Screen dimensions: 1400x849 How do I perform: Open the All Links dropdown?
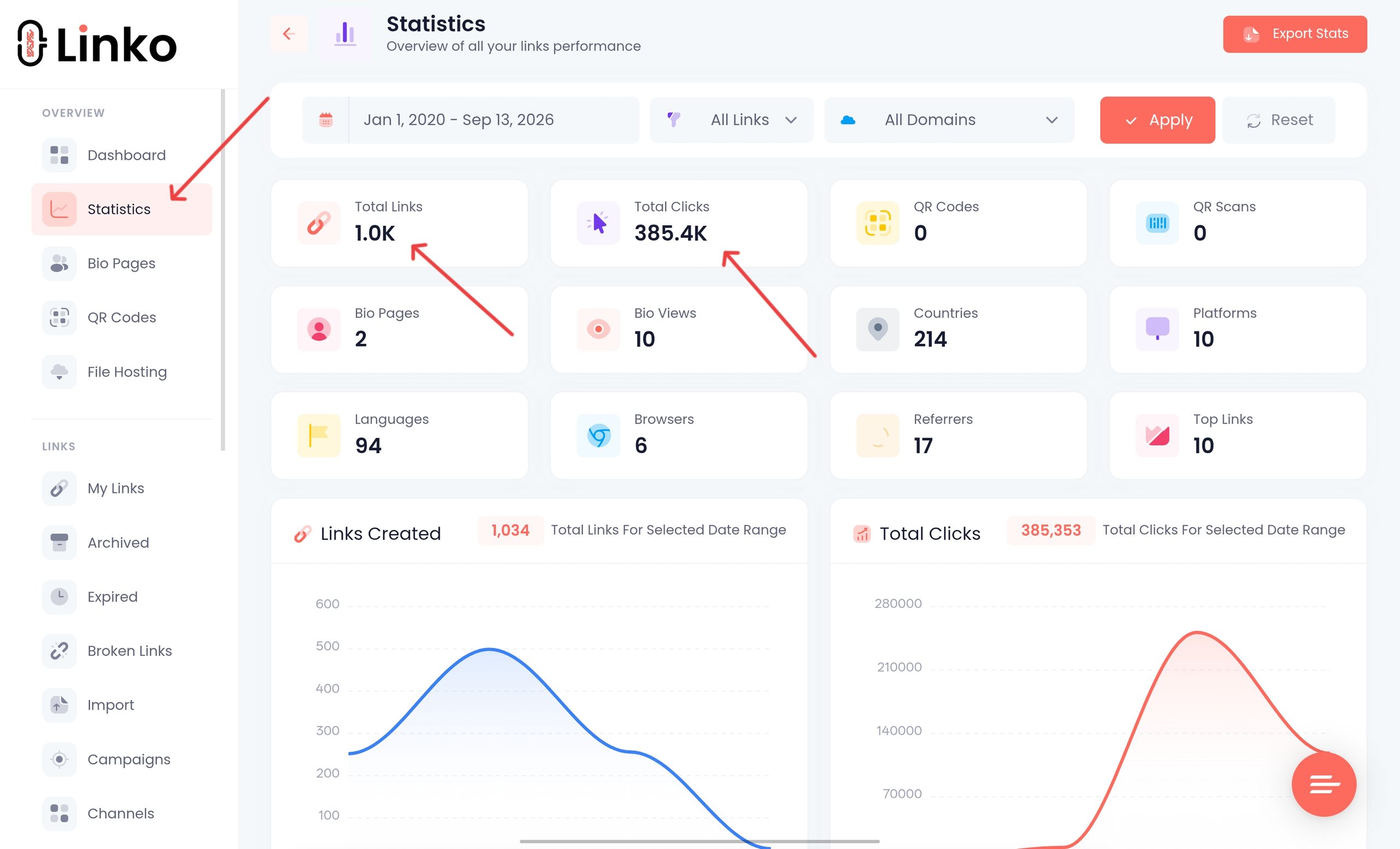(732, 120)
